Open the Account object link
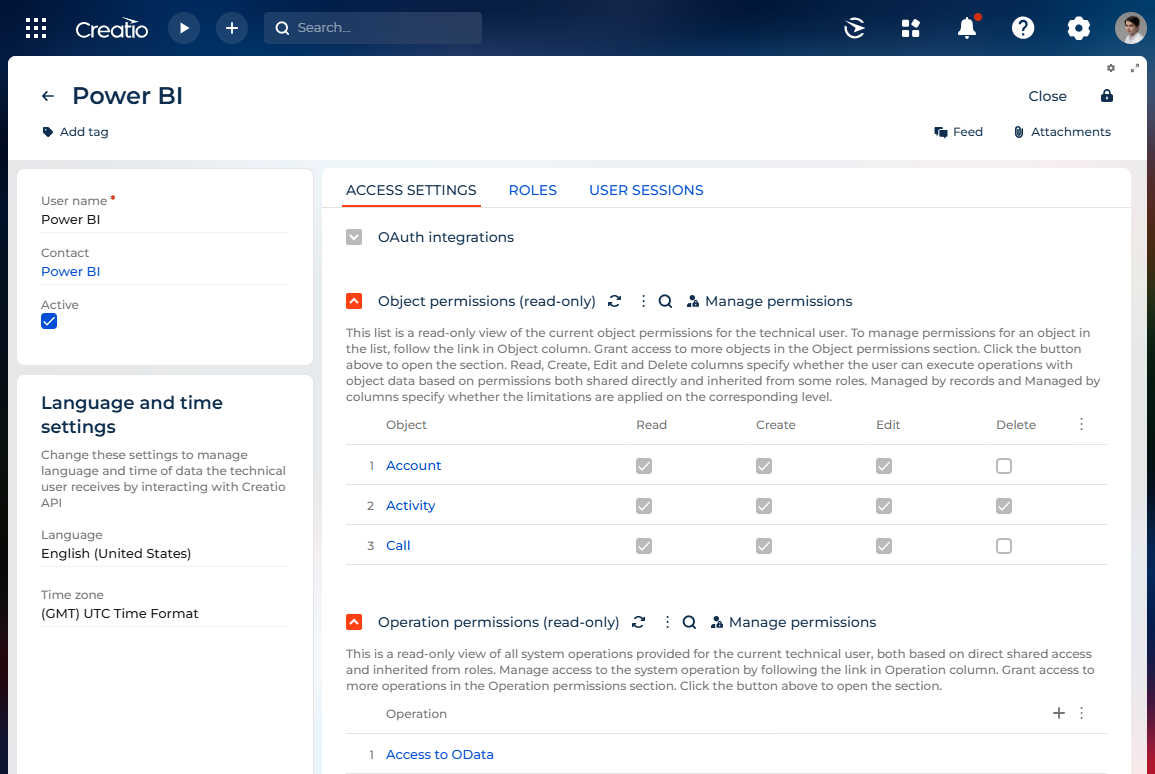The width and height of the screenshot is (1155, 774). click(413, 465)
